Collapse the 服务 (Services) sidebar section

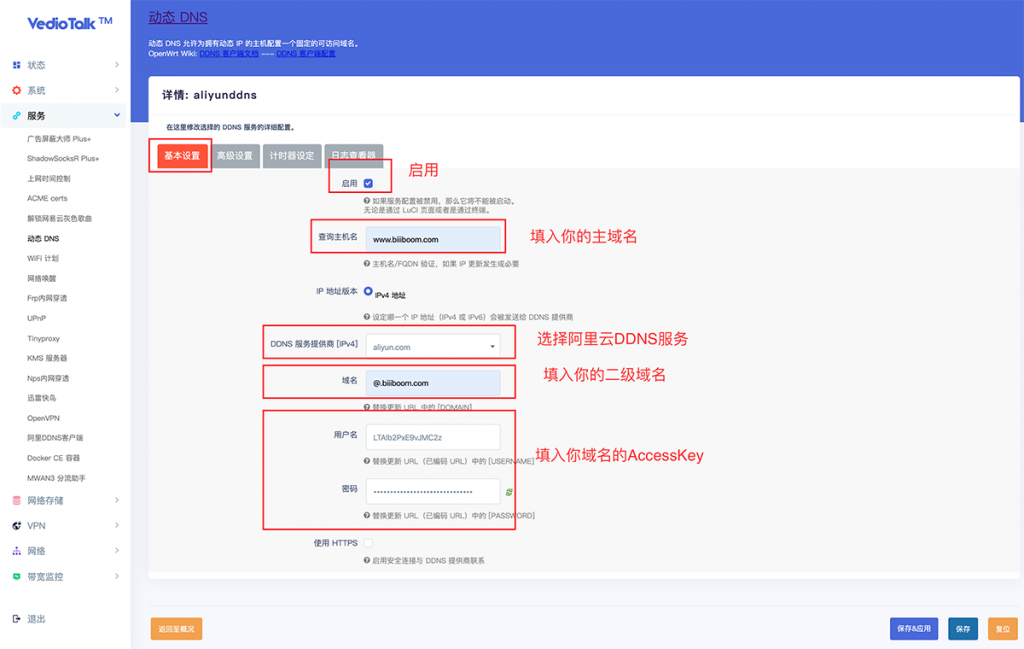pos(117,116)
